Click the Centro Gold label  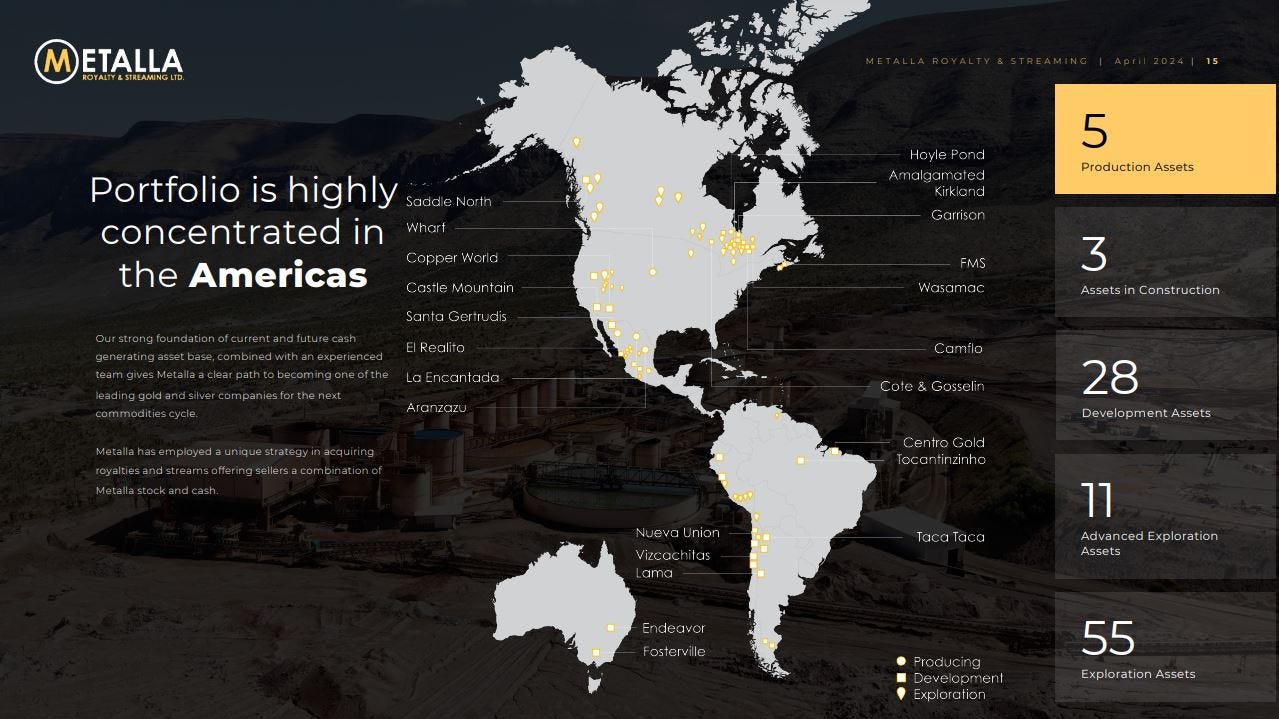point(944,442)
